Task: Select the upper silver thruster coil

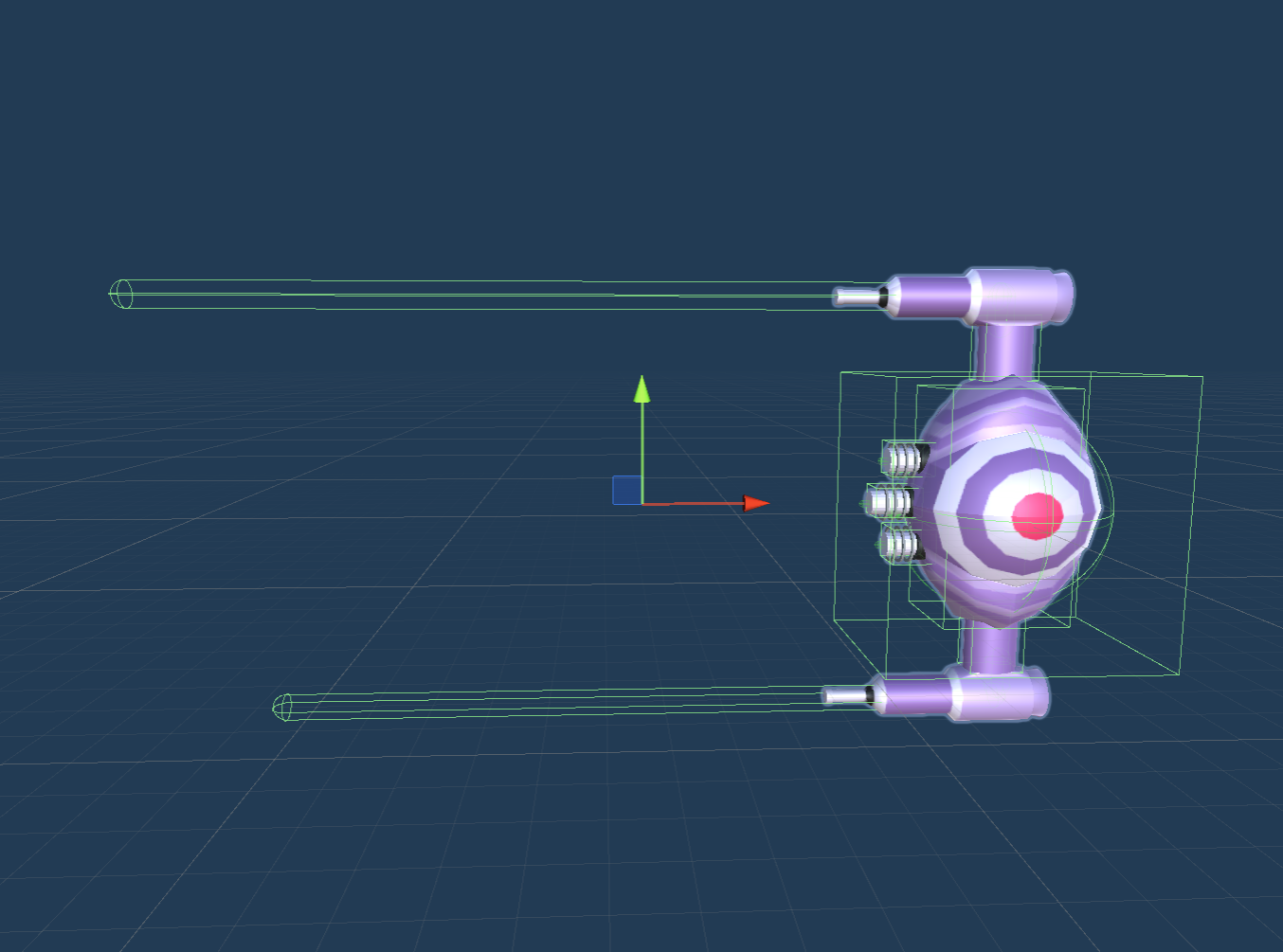Action: [x=903, y=460]
